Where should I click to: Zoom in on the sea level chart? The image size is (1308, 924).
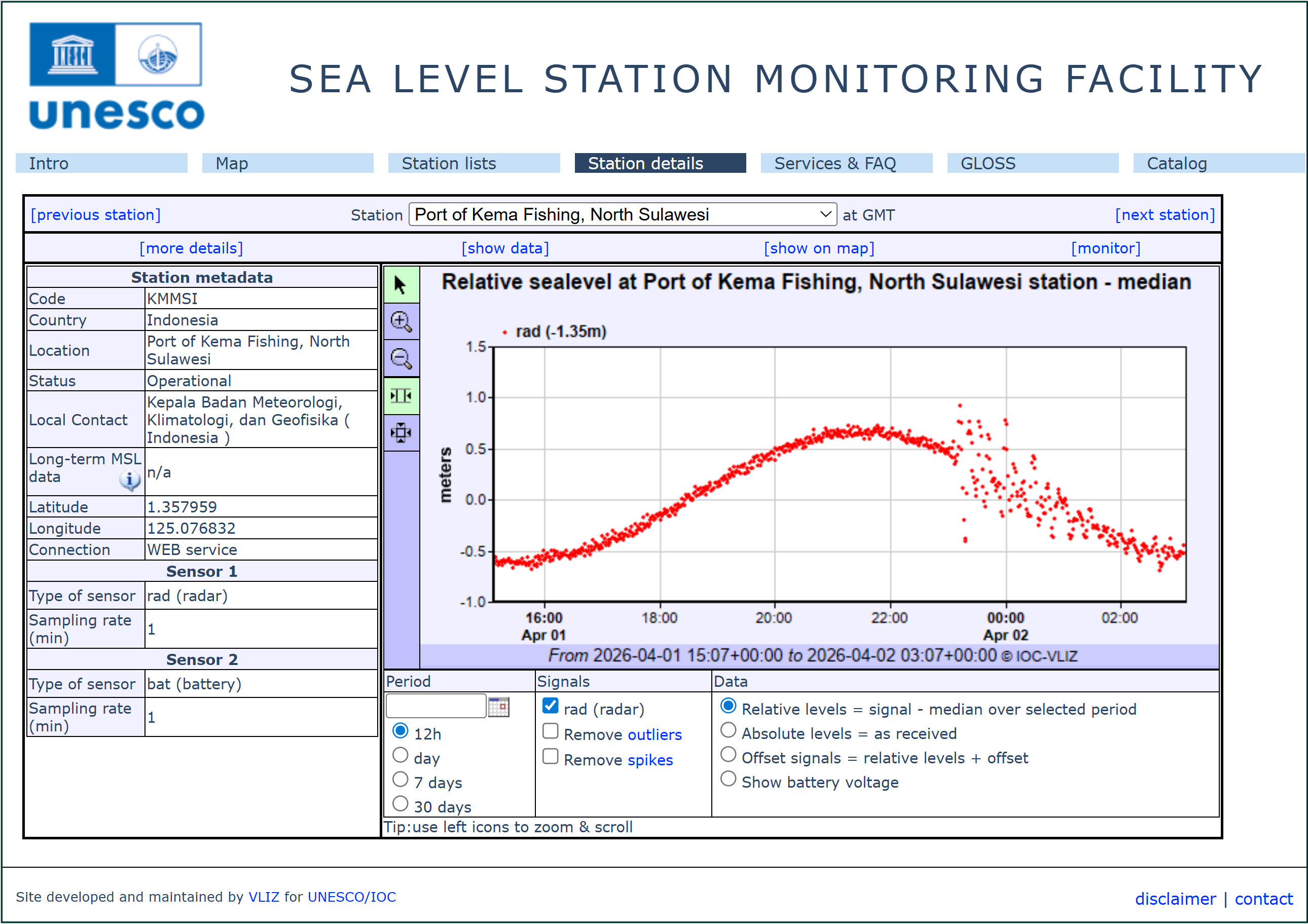coord(401,322)
